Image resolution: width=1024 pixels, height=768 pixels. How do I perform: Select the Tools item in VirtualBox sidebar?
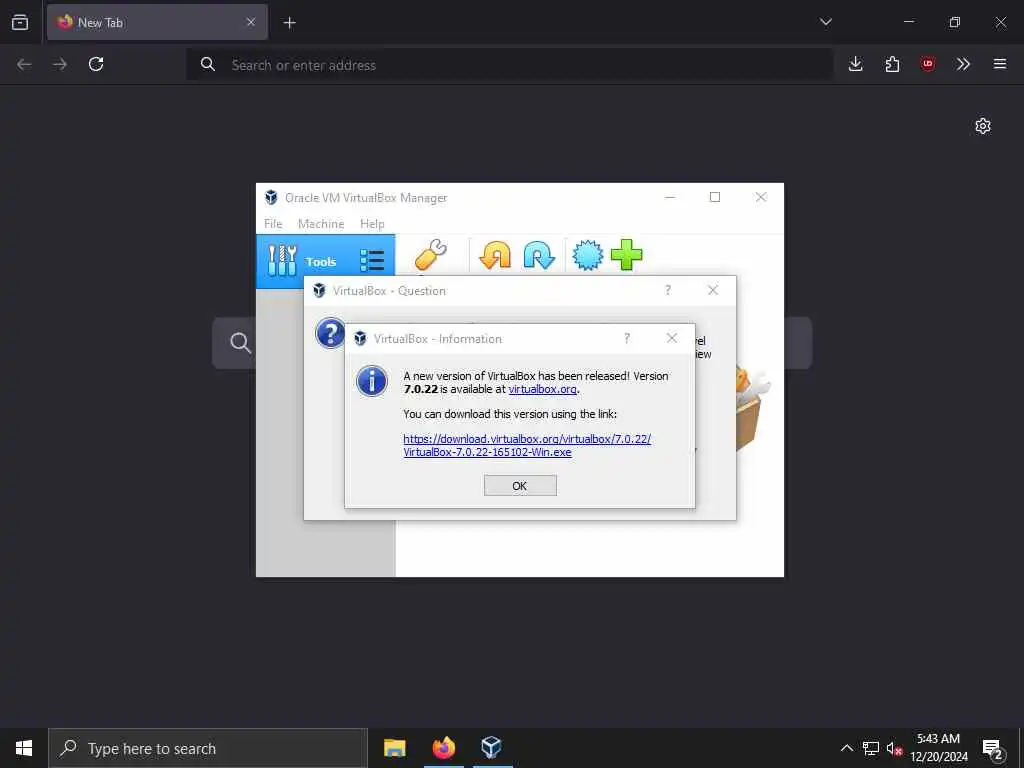click(325, 261)
